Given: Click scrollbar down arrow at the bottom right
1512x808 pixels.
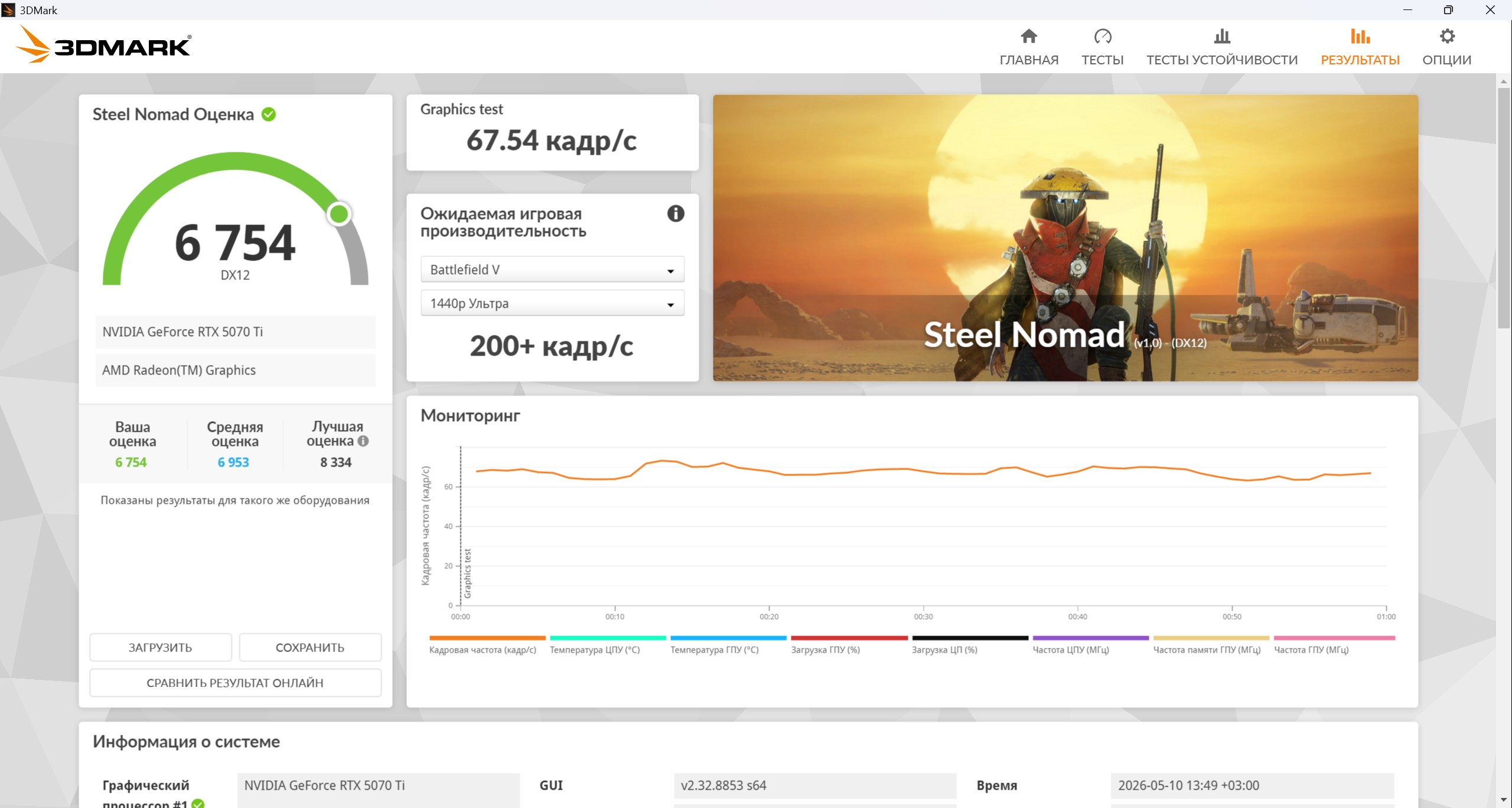Looking at the screenshot, I should pyautogui.click(x=1504, y=800).
